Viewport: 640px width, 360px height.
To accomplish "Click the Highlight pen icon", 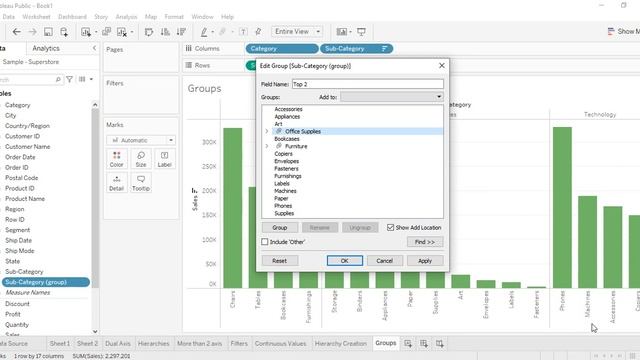I will [x=204, y=32].
